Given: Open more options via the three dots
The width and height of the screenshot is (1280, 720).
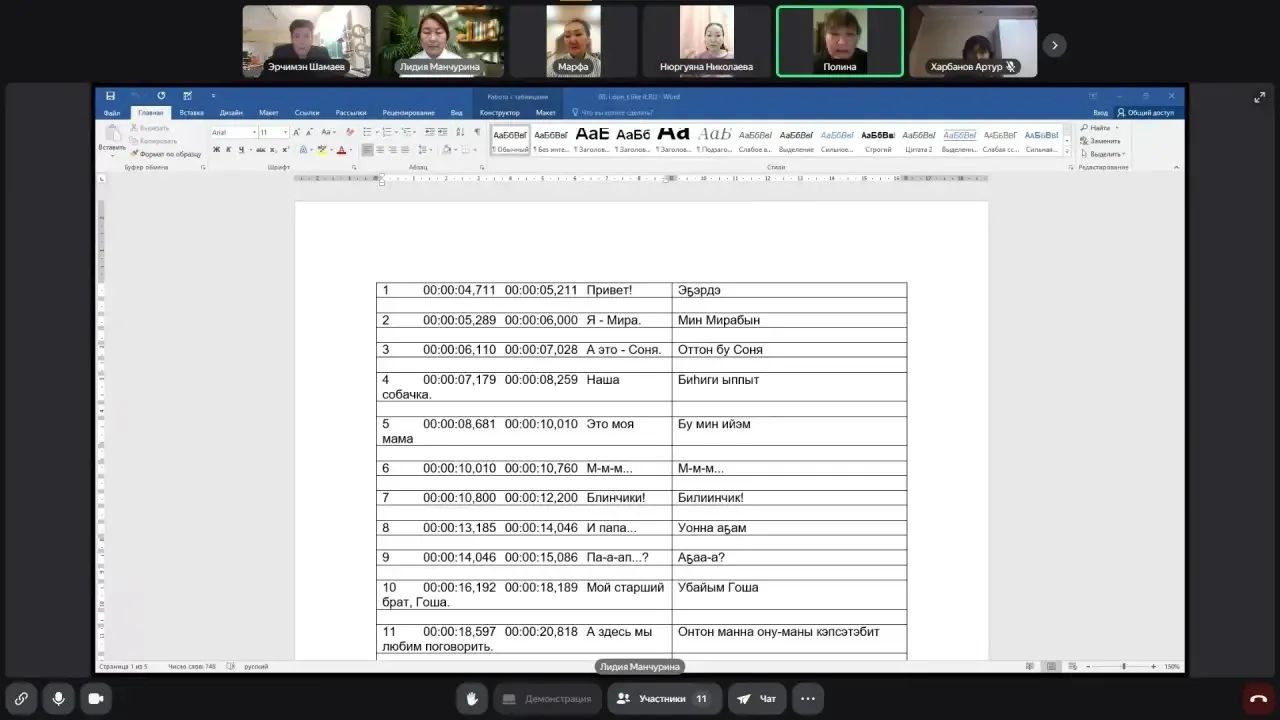Looking at the screenshot, I should pyautogui.click(x=808, y=699).
